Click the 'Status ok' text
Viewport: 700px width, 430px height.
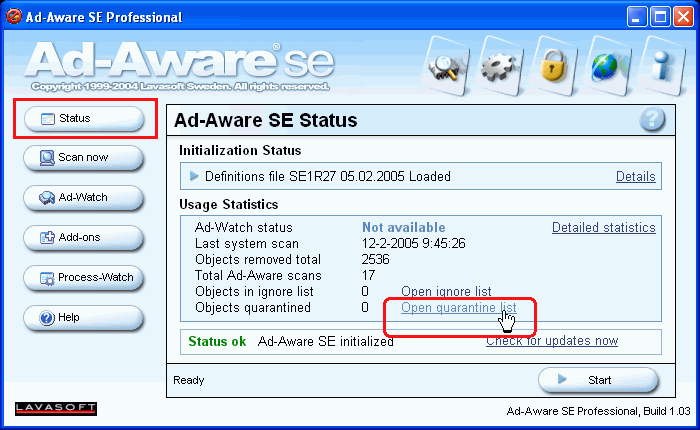217,342
